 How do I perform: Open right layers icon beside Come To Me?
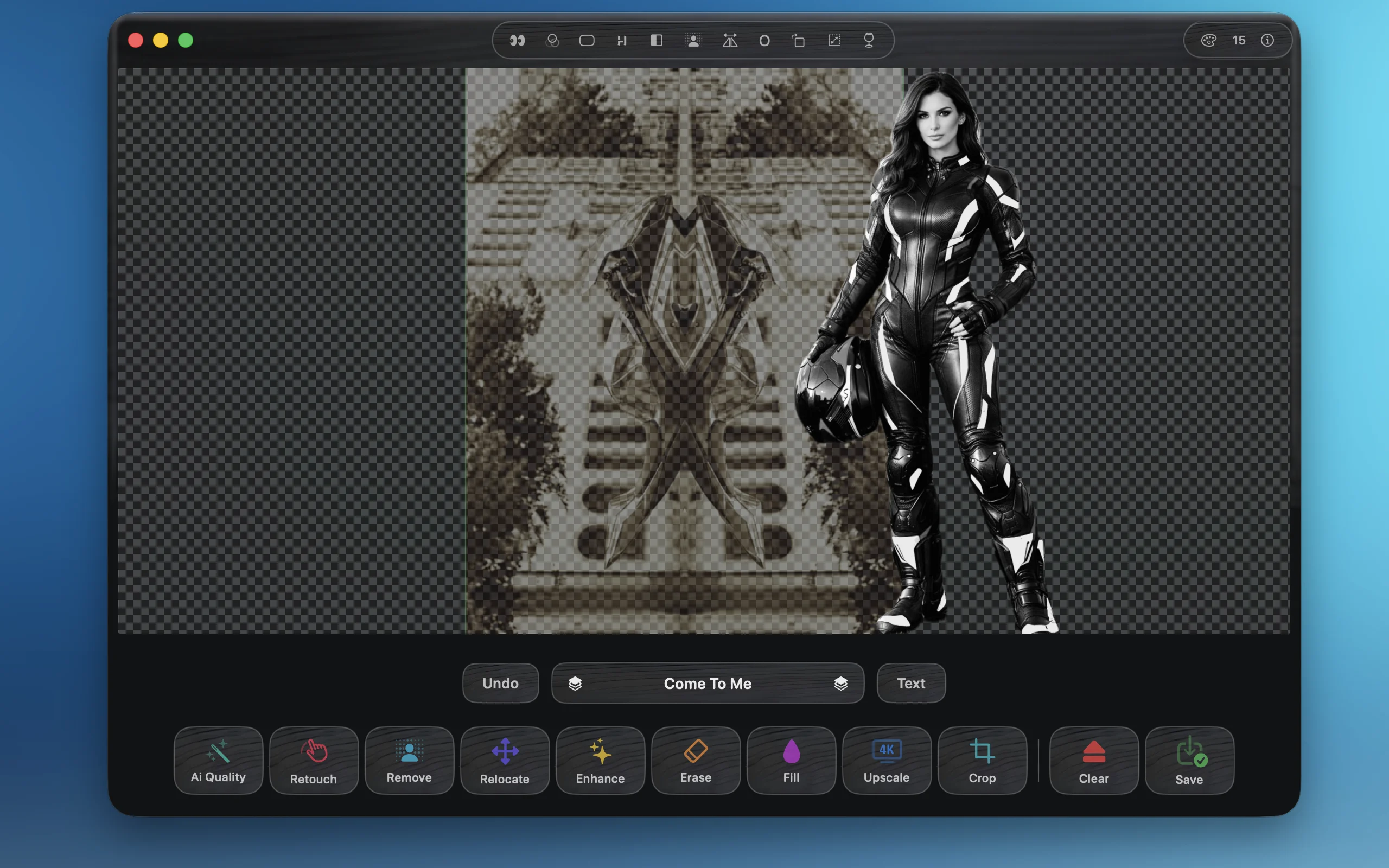[x=841, y=683]
